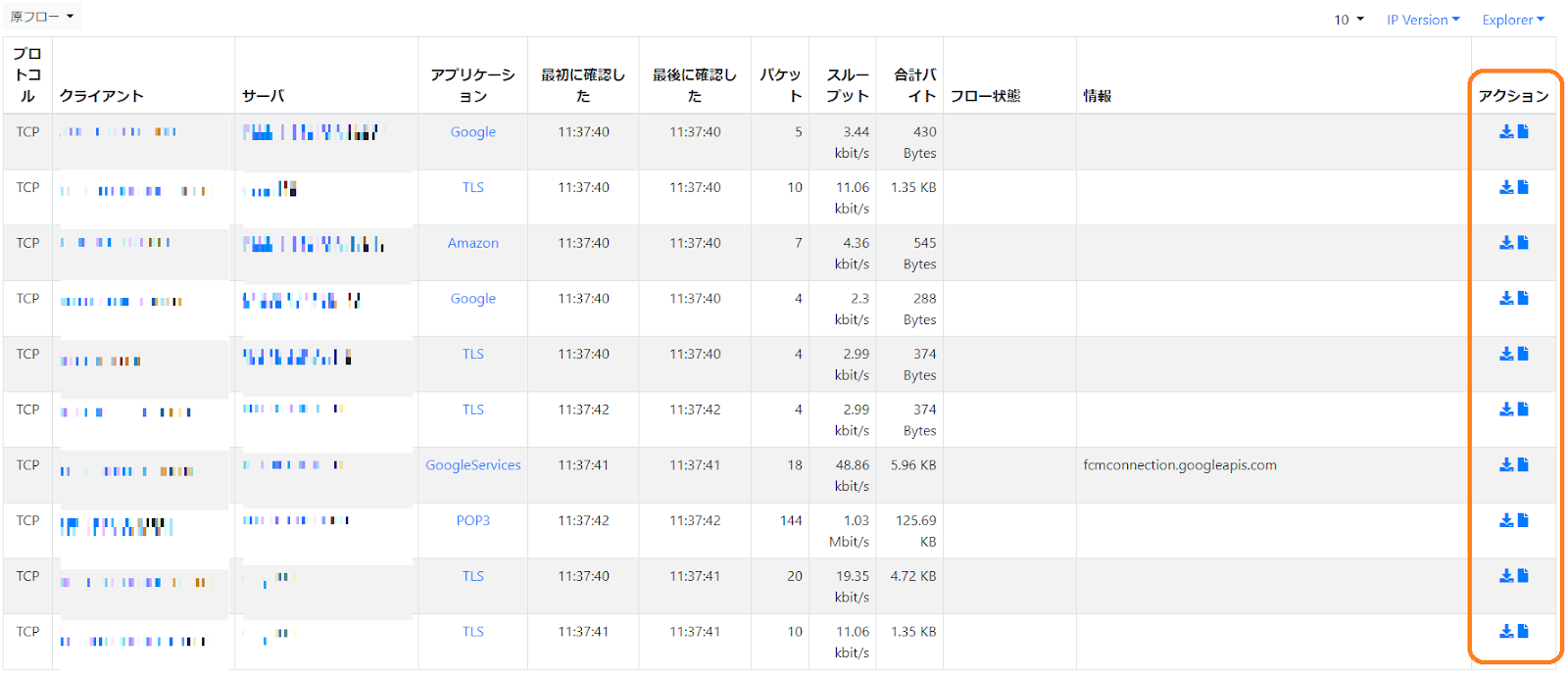Click the アプリケーション column header
Image resolution: width=1568 pixels, height=676 pixels.
click(x=472, y=85)
